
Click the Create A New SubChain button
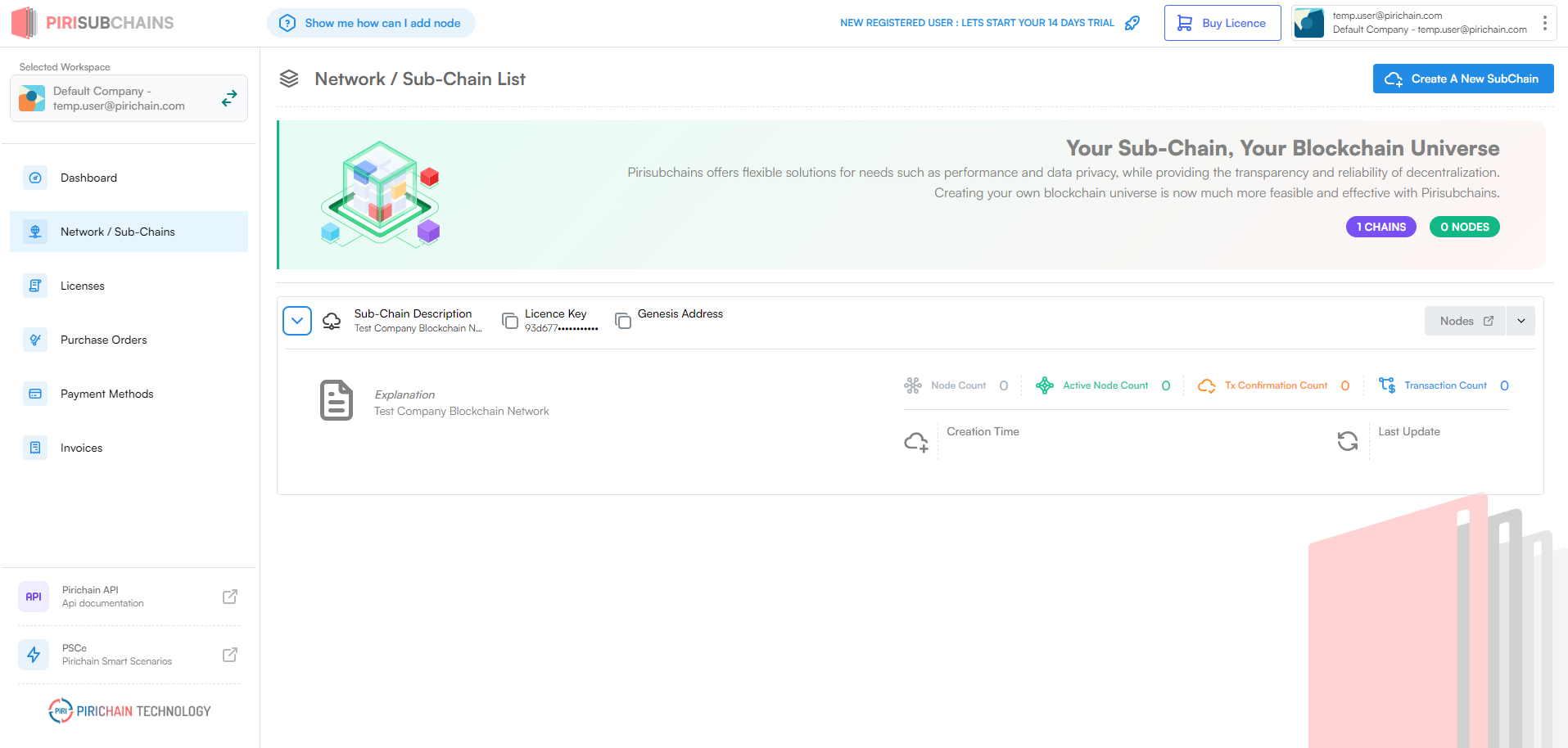click(1462, 79)
